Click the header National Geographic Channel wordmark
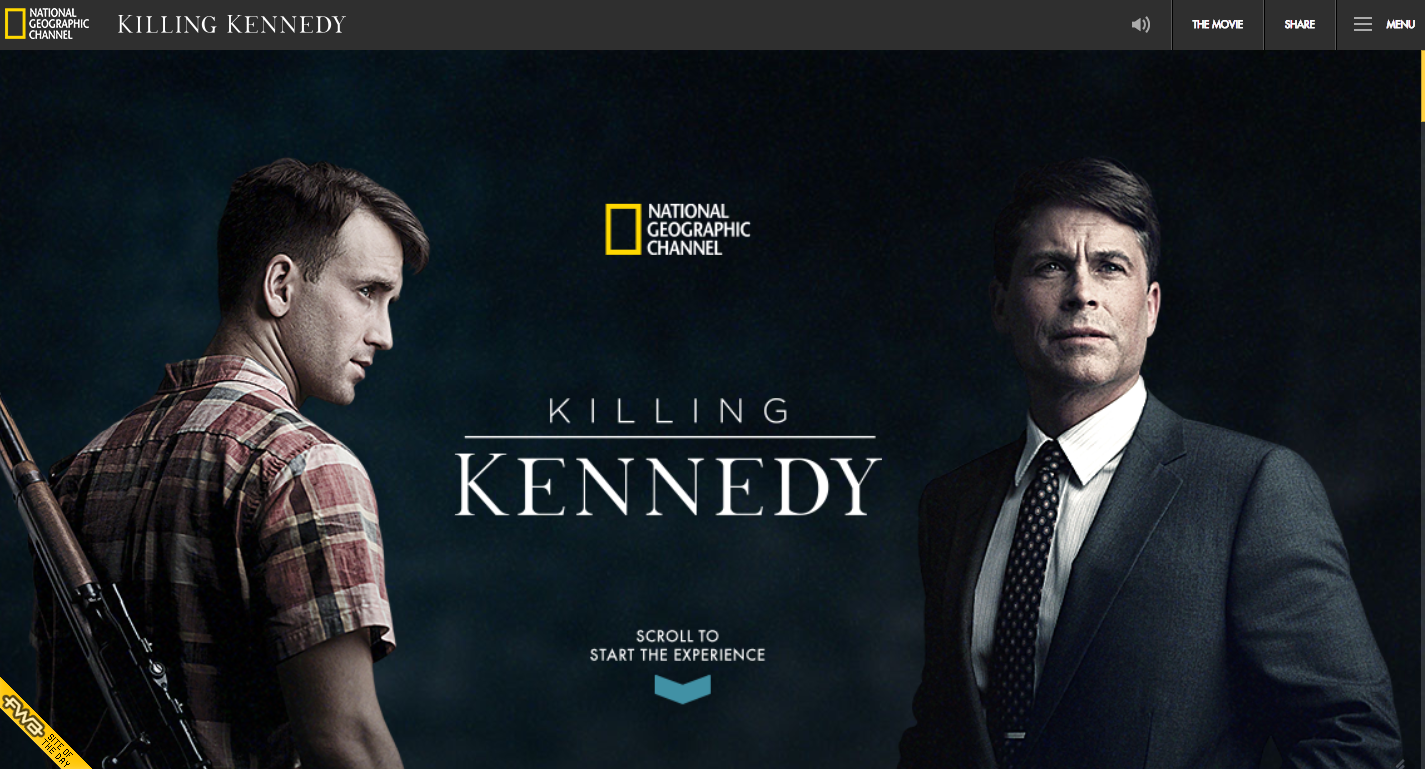This screenshot has height=769, width=1425. click(59, 24)
